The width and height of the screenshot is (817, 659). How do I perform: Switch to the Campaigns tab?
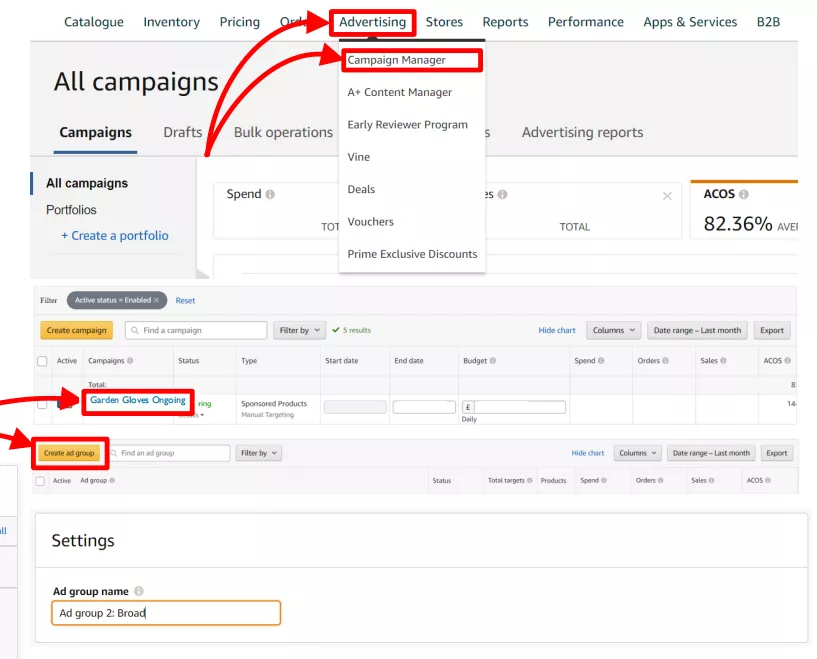[95, 132]
